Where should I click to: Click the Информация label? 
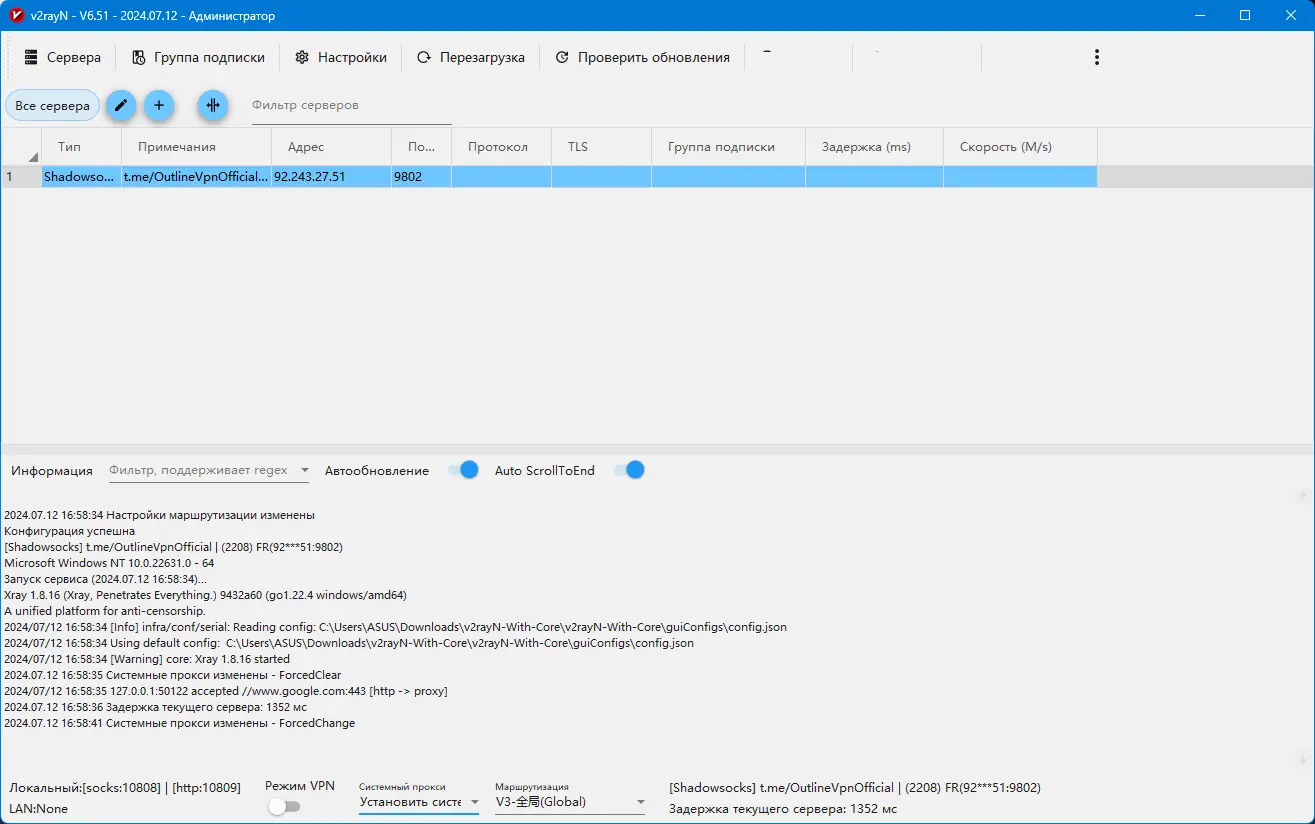click(x=52, y=471)
